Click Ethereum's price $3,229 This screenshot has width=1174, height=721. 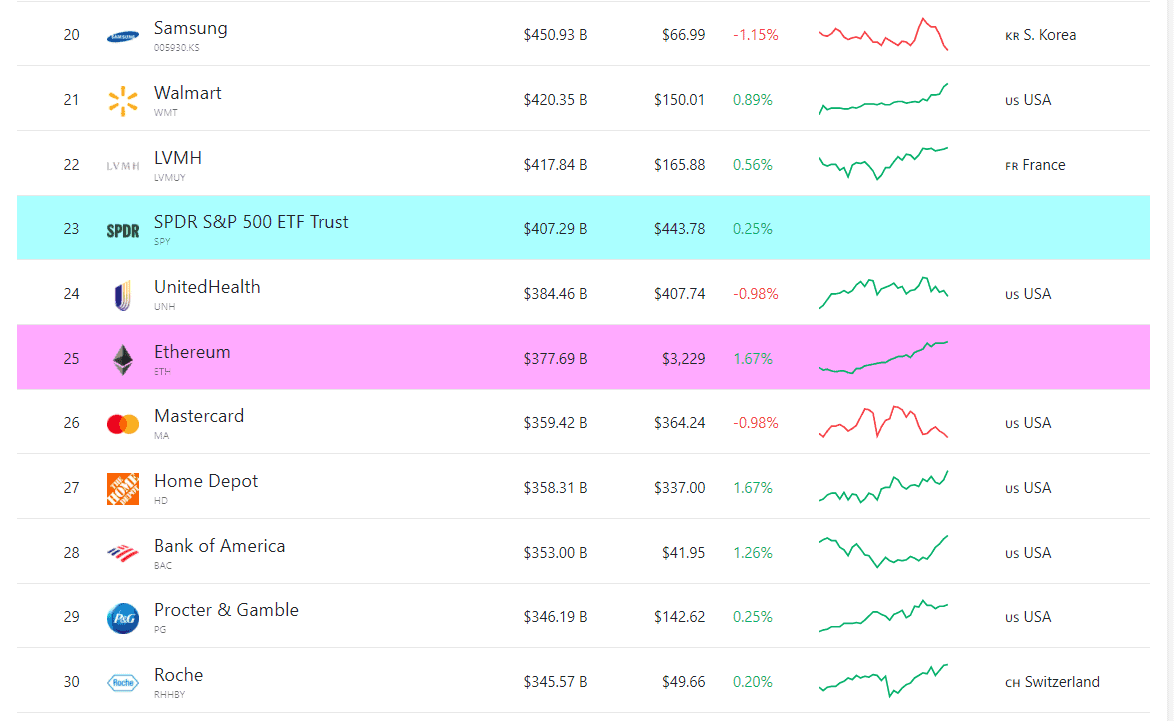pyautogui.click(x=683, y=359)
